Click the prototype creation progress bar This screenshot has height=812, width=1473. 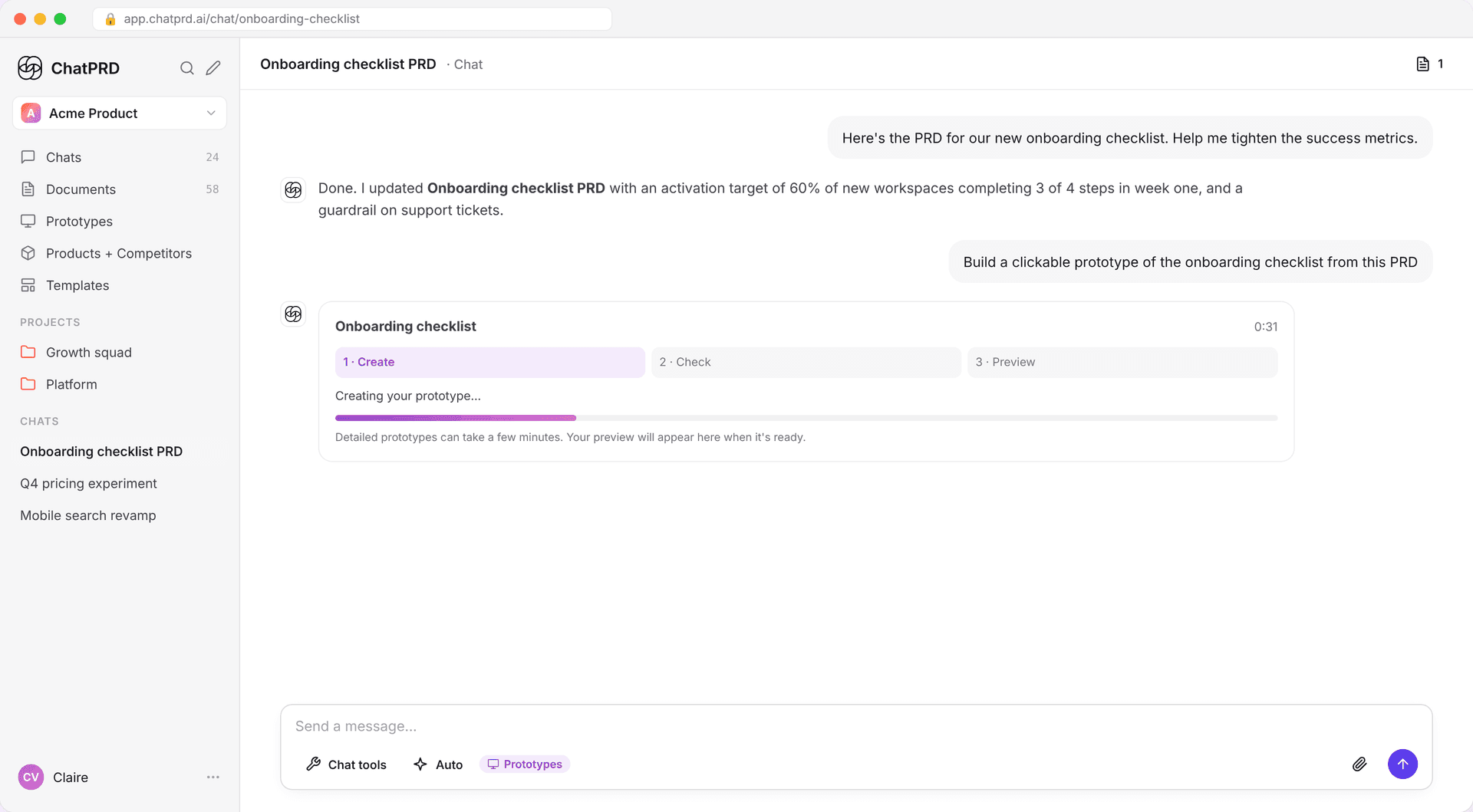806,418
